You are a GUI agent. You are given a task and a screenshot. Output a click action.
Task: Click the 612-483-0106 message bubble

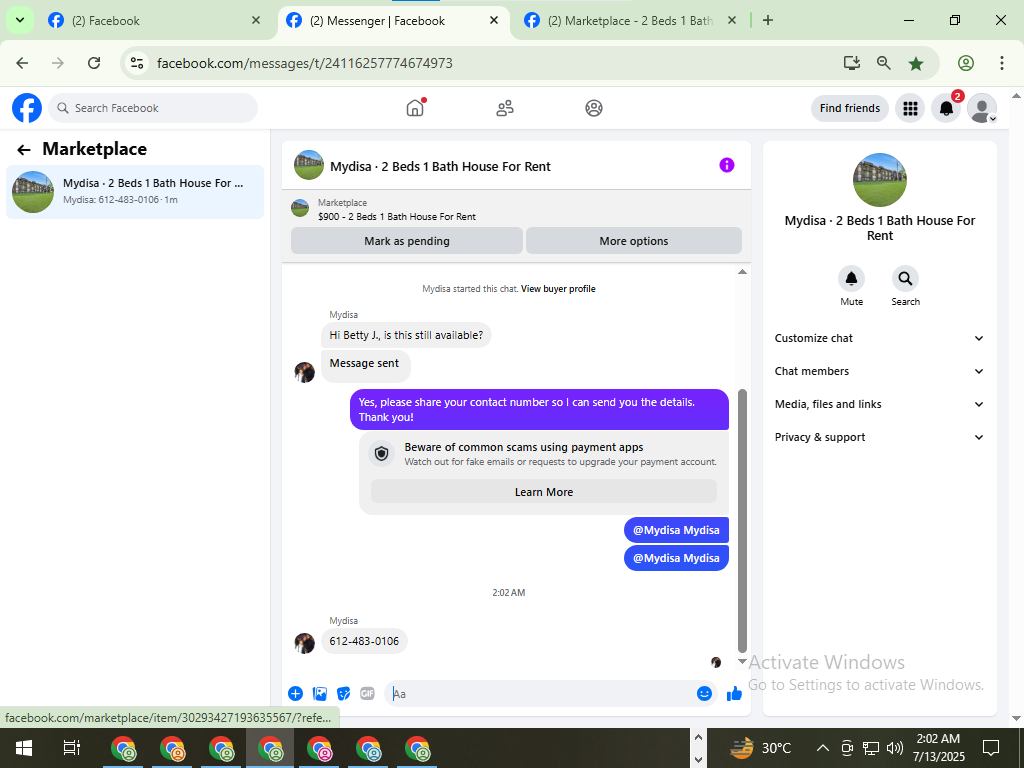[364, 641]
